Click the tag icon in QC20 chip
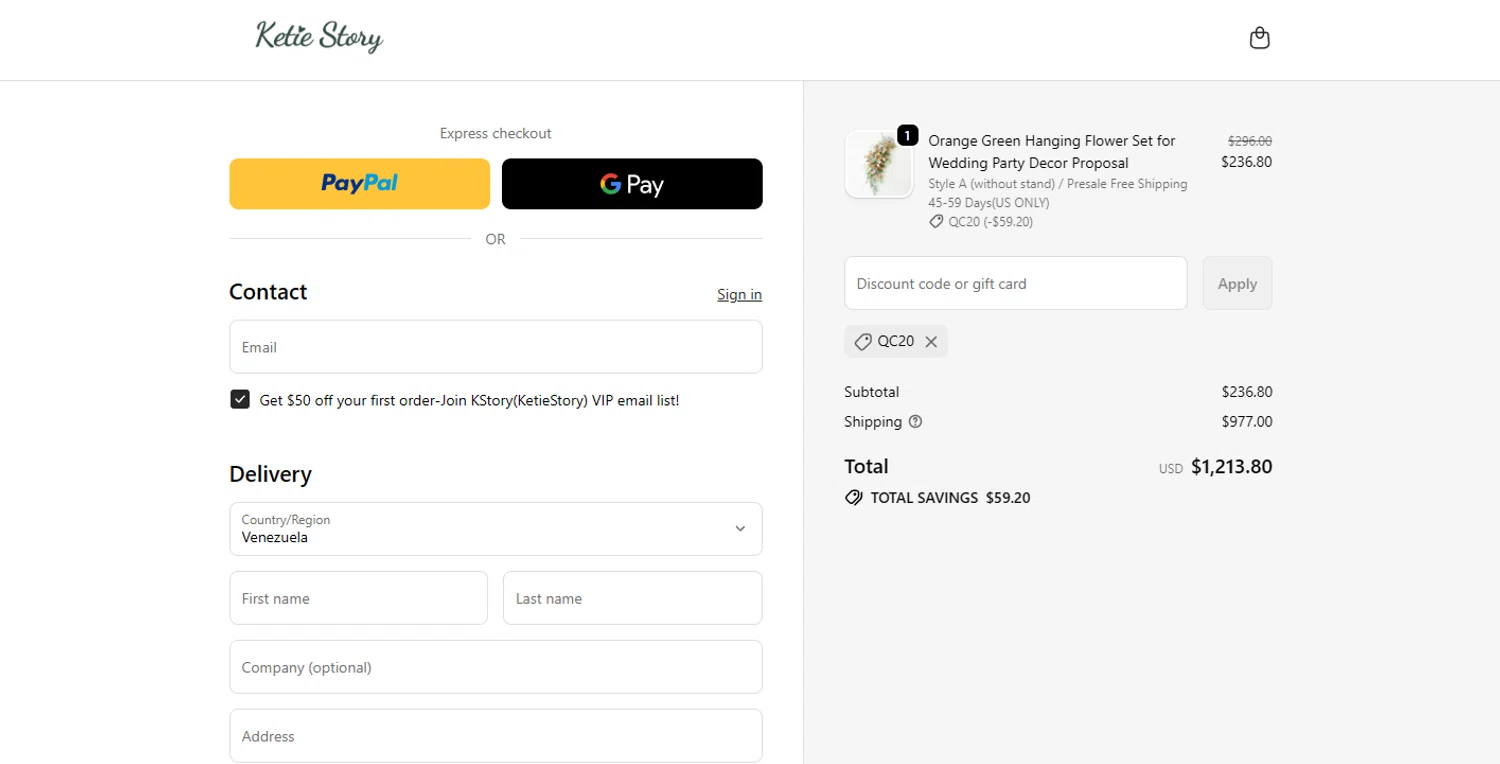The image size is (1500, 764). tap(863, 342)
